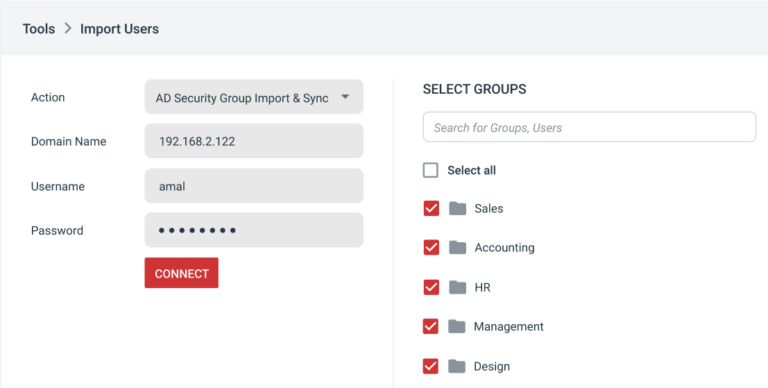Click the Management folder icon

pos(456,326)
